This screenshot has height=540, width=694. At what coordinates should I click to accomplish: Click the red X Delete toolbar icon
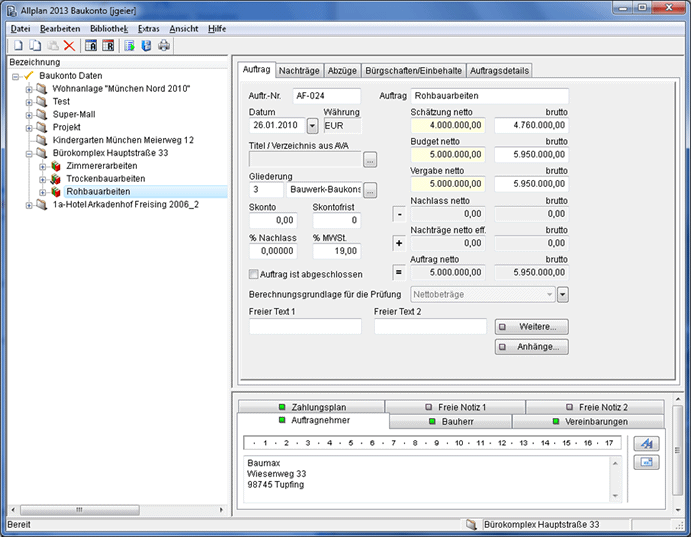point(69,46)
